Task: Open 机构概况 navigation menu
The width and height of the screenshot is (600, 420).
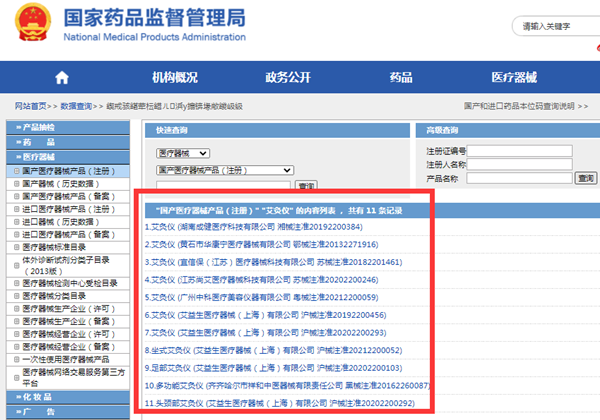Action: tap(175, 77)
